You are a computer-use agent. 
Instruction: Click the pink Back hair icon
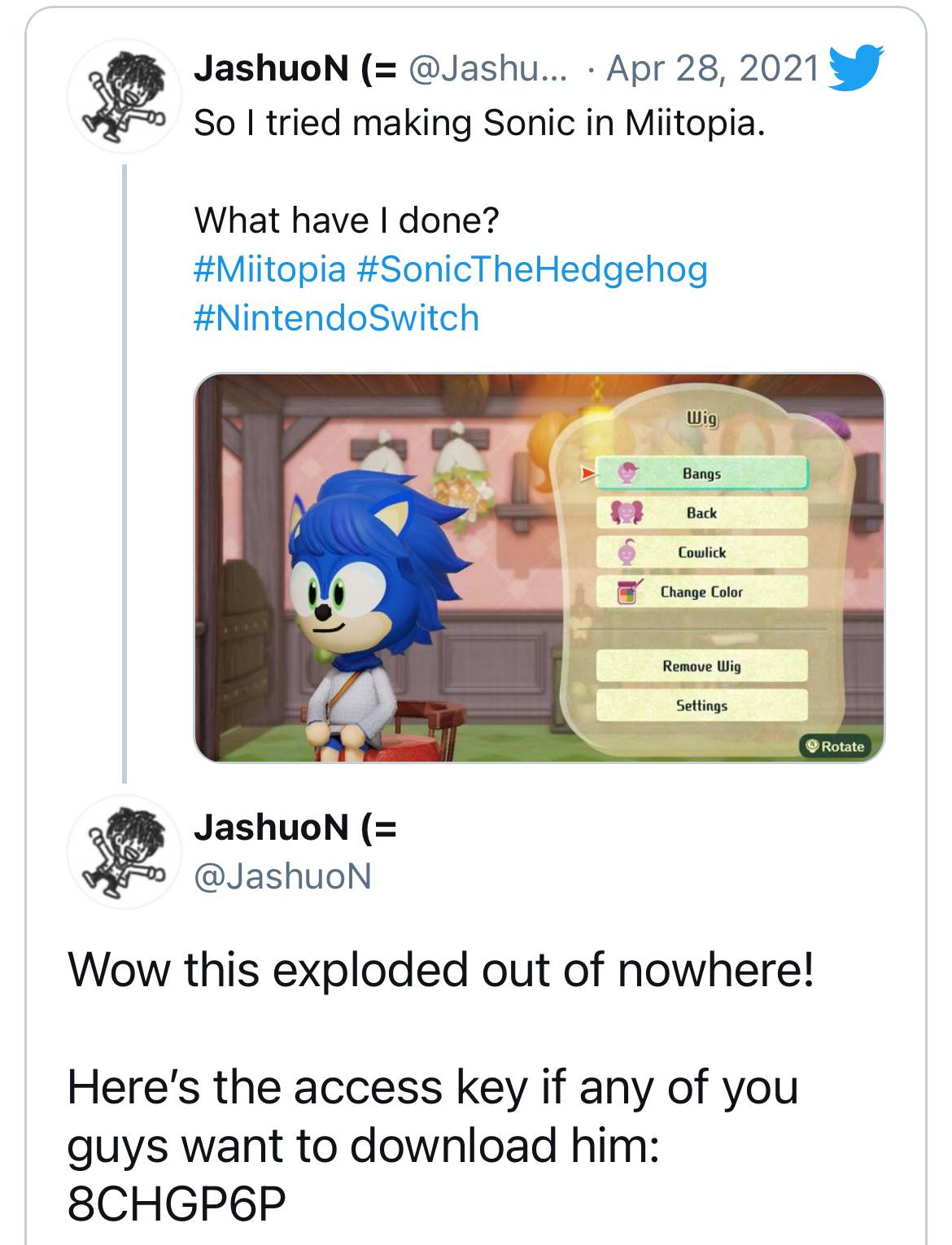point(627,513)
